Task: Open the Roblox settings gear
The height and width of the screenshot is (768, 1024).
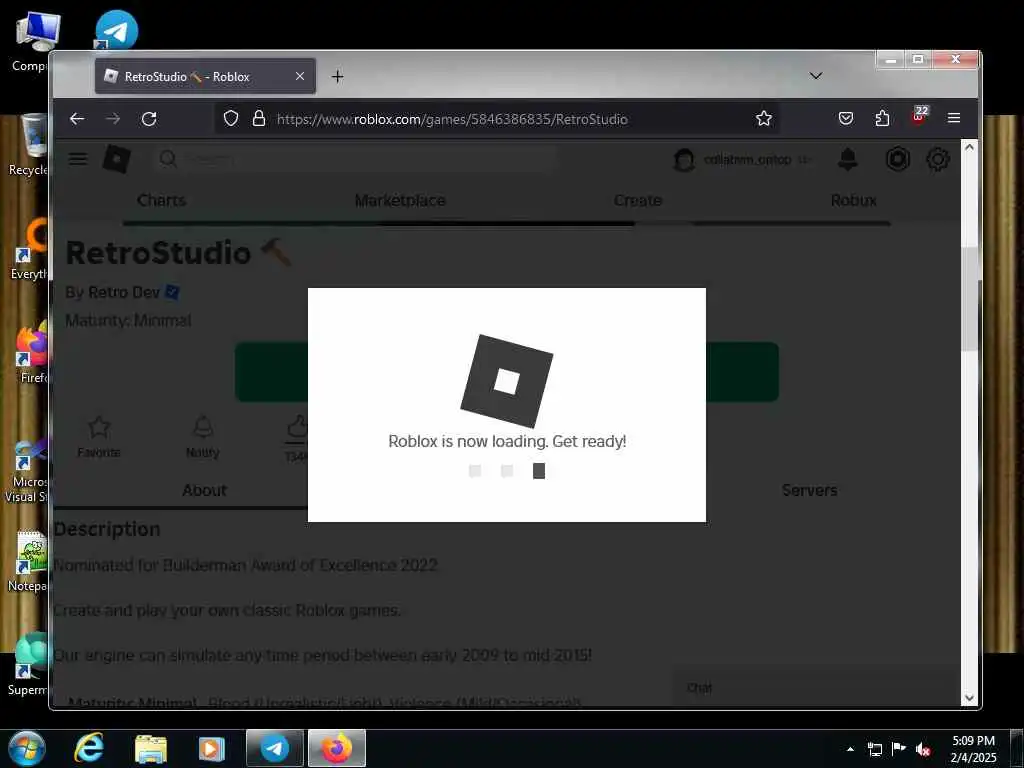Action: [x=938, y=159]
